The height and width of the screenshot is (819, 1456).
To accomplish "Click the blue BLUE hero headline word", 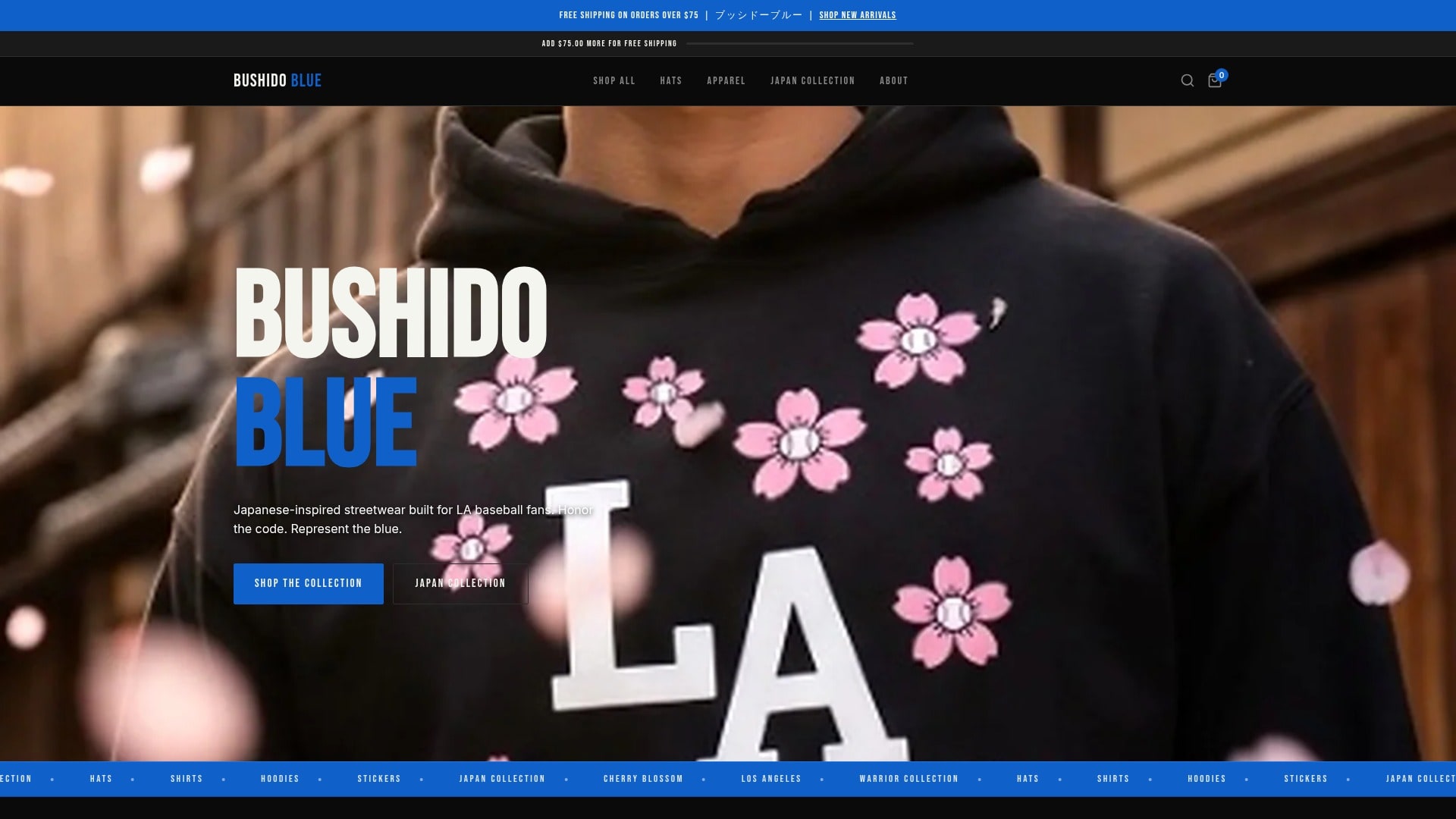I will pos(326,422).
